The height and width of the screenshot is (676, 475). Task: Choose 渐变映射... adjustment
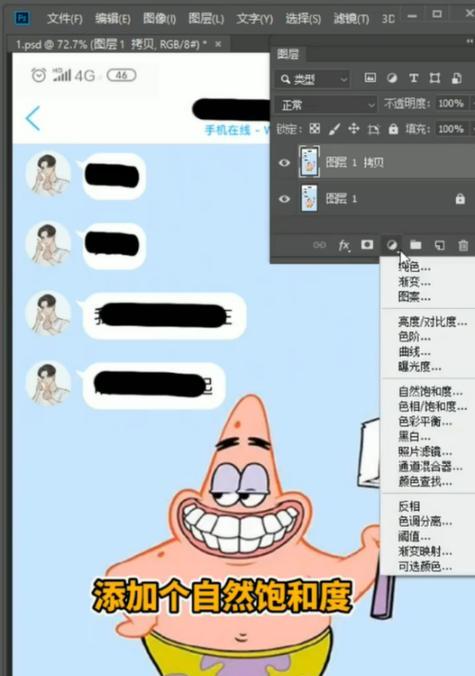(x=425, y=551)
